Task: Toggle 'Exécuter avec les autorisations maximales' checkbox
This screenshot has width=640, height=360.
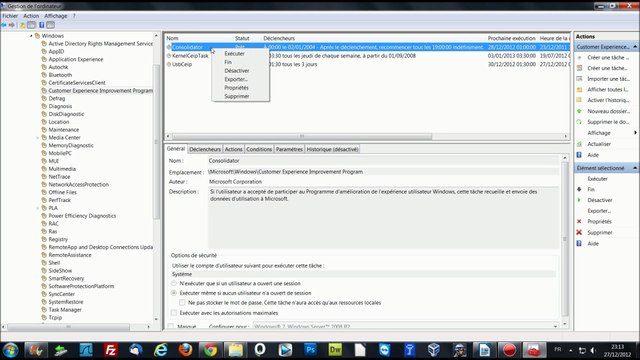Action: click(174, 313)
